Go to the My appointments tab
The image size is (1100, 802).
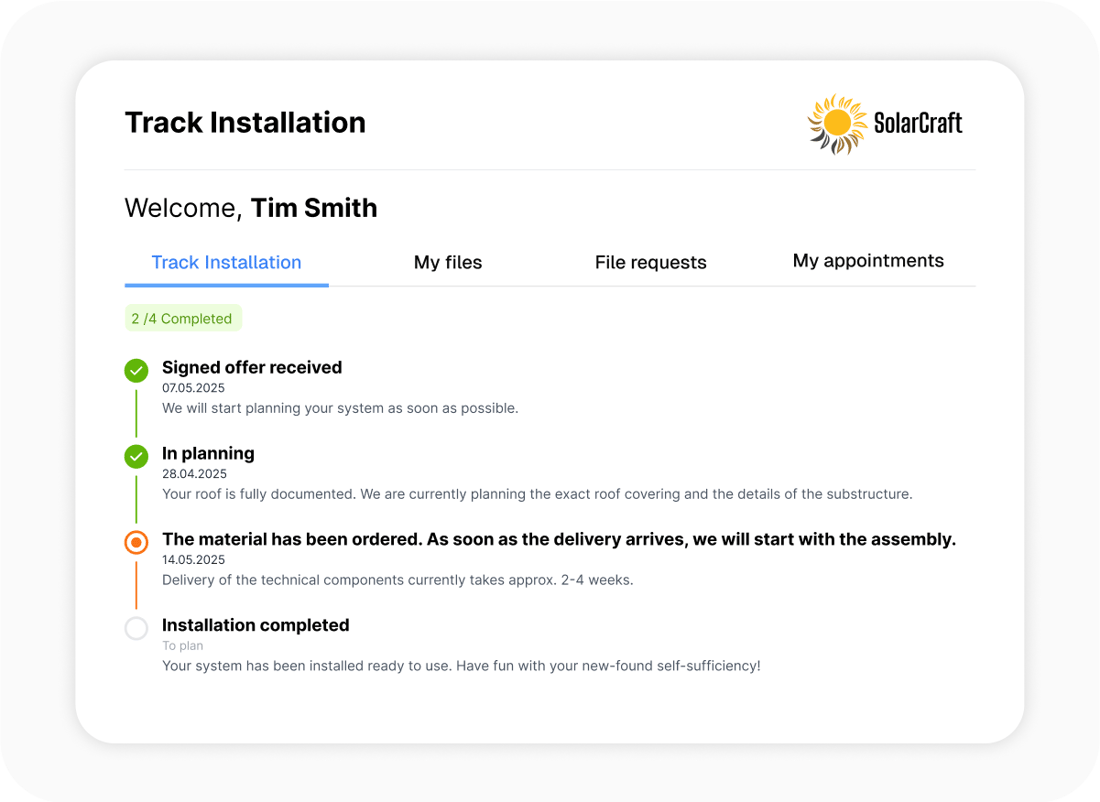[868, 261]
